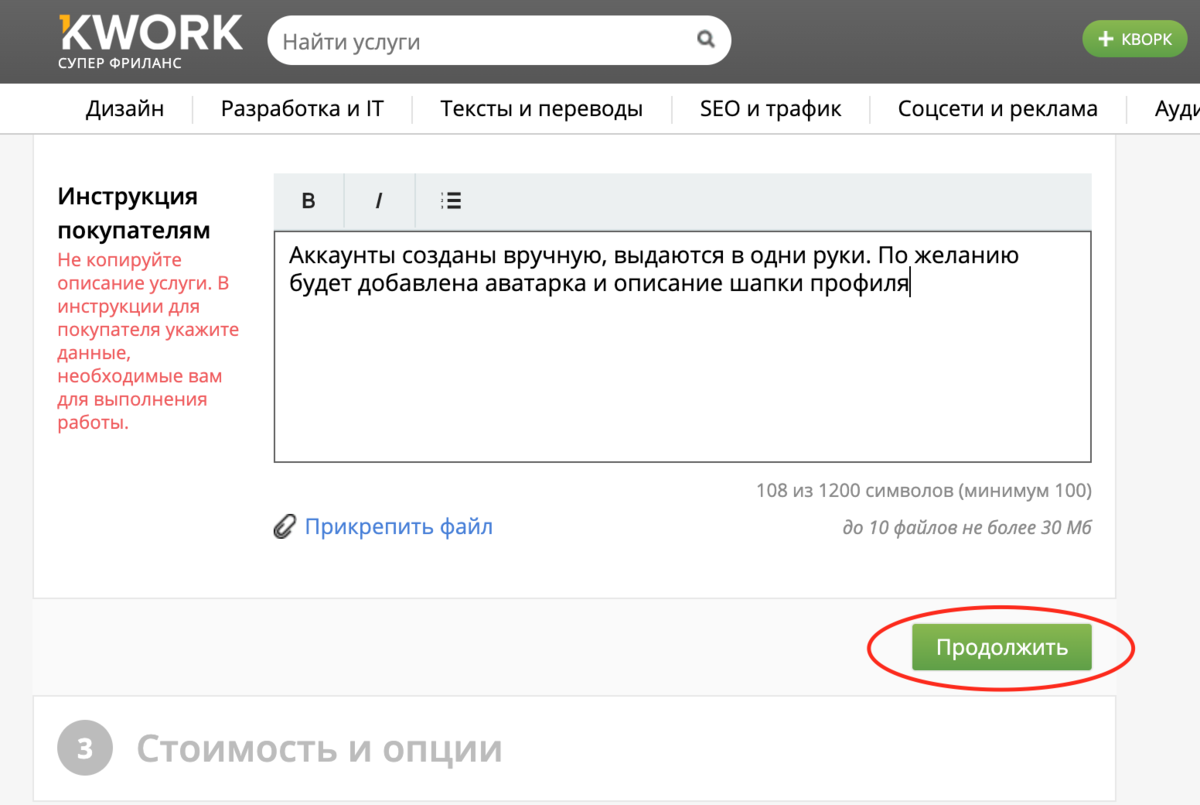Screen dimensions: 1200x805
Task: Click the 'Инструкция покупателям' label
Action: [x=134, y=213]
